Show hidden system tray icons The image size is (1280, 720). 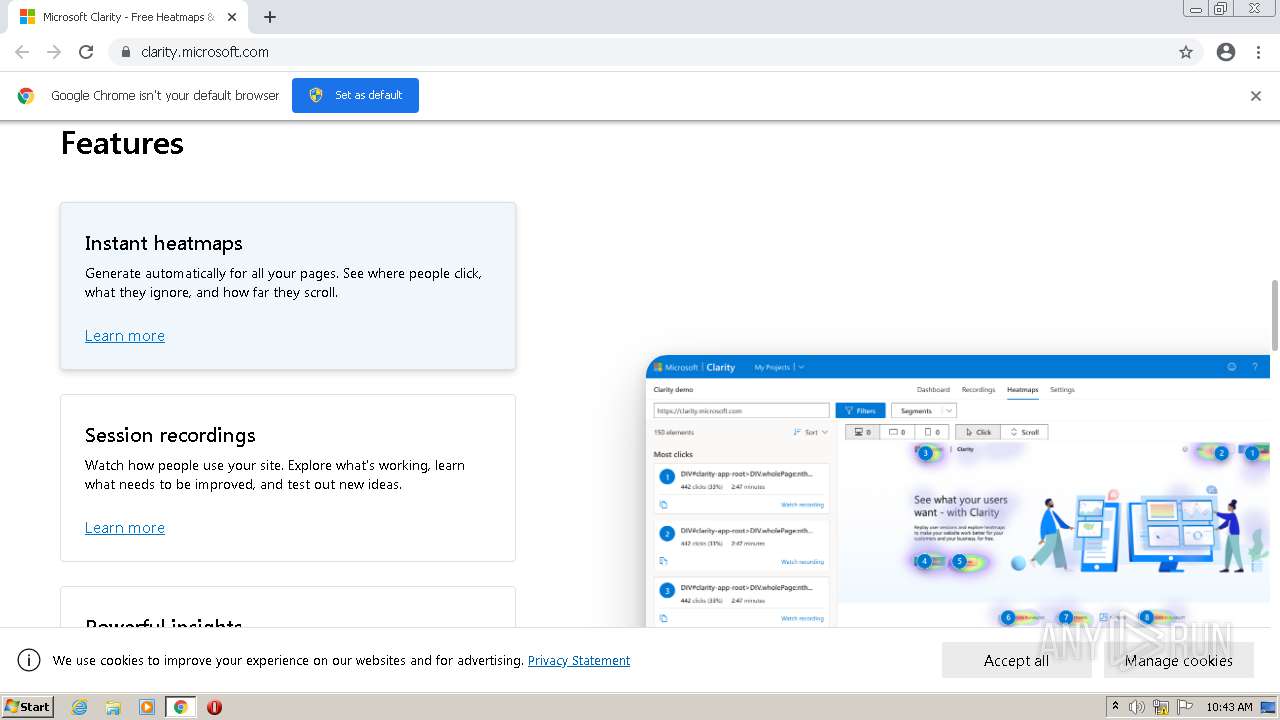pos(1116,707)
